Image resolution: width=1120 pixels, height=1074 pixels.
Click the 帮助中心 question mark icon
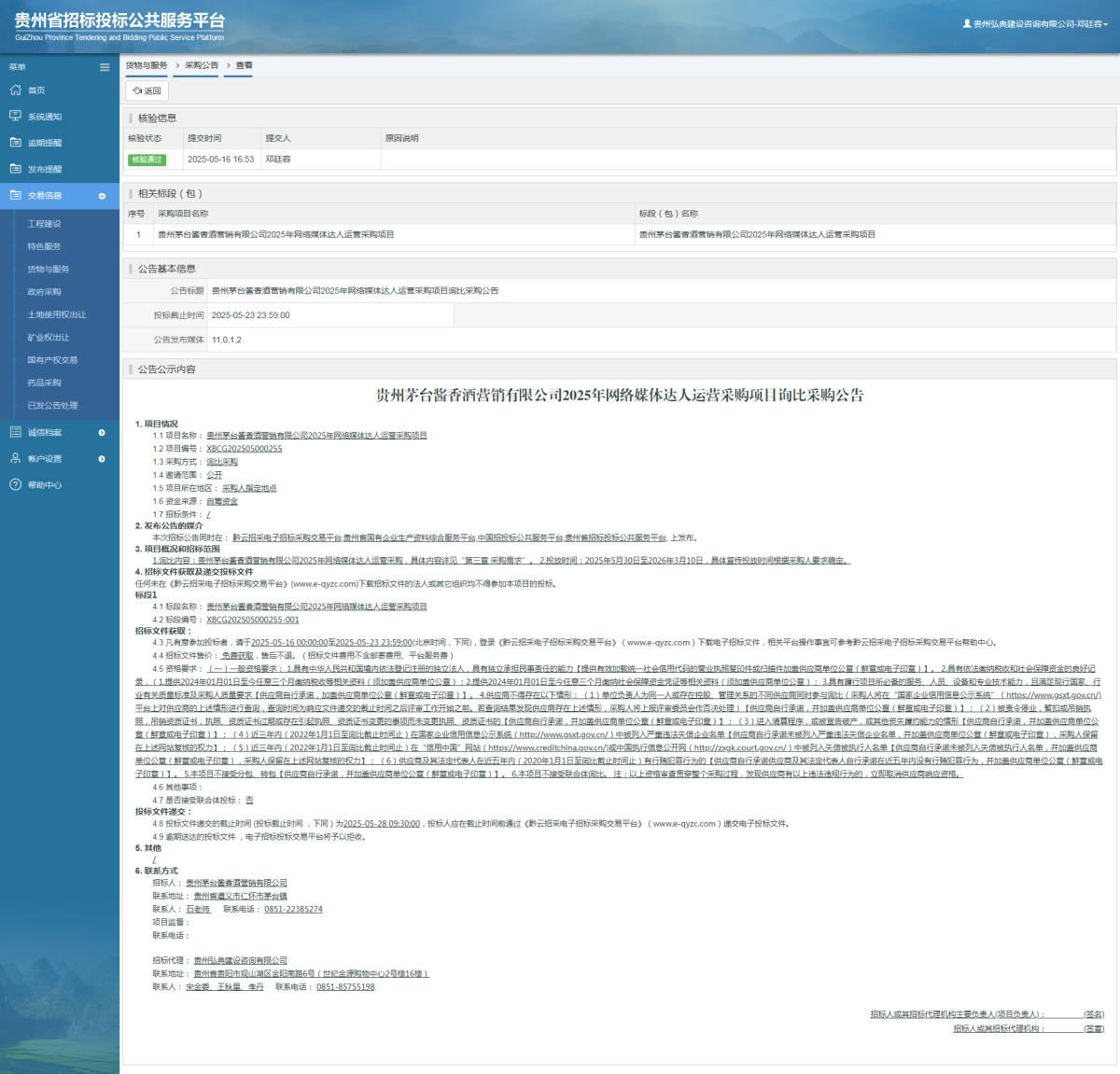click(x=15, y=484)
